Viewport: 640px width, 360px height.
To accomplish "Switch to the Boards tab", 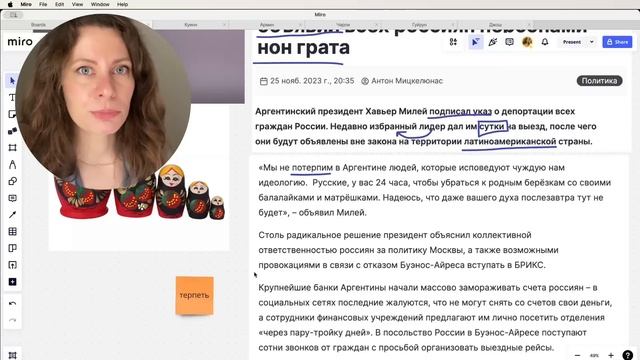I will pyautogui.click(x=38, y=25).
